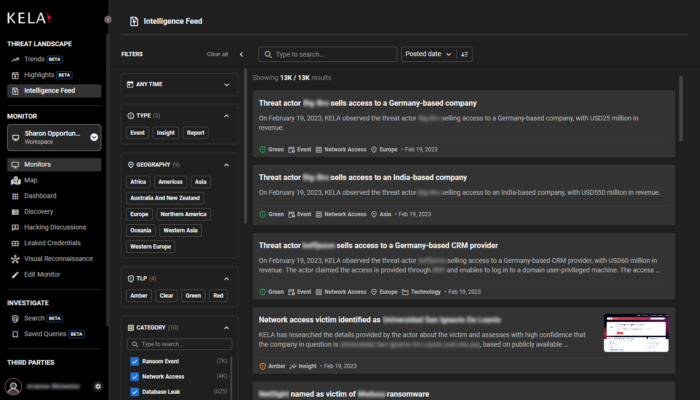Screen dimensions: 700x420
Task: Open Map in sidebar
Action: (x=30, y=180)
